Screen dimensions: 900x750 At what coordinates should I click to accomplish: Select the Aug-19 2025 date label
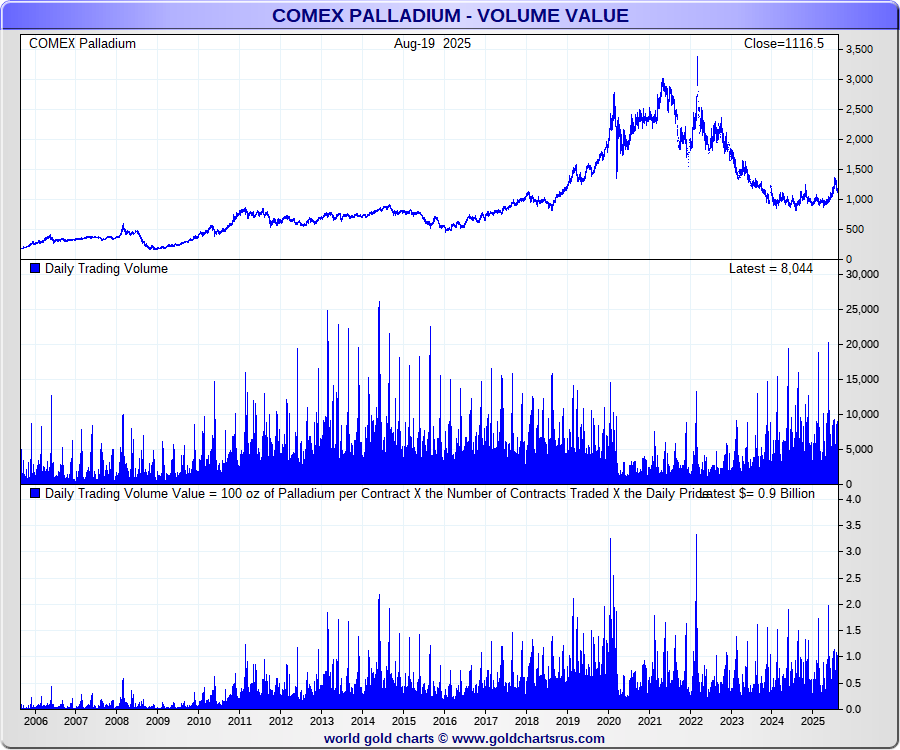(x=432, y=43)
